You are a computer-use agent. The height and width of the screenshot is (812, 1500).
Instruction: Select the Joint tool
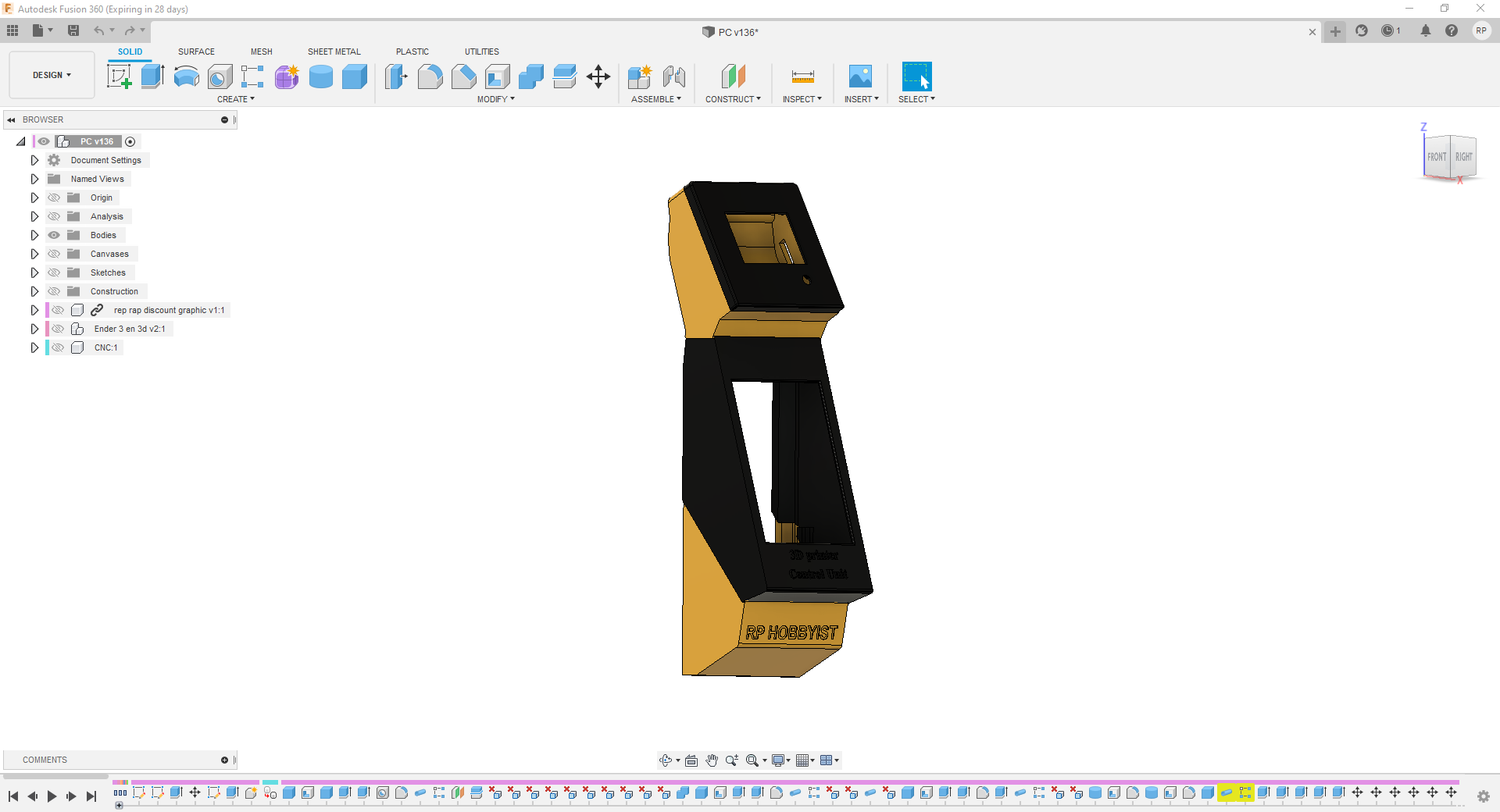coord(673,77)
